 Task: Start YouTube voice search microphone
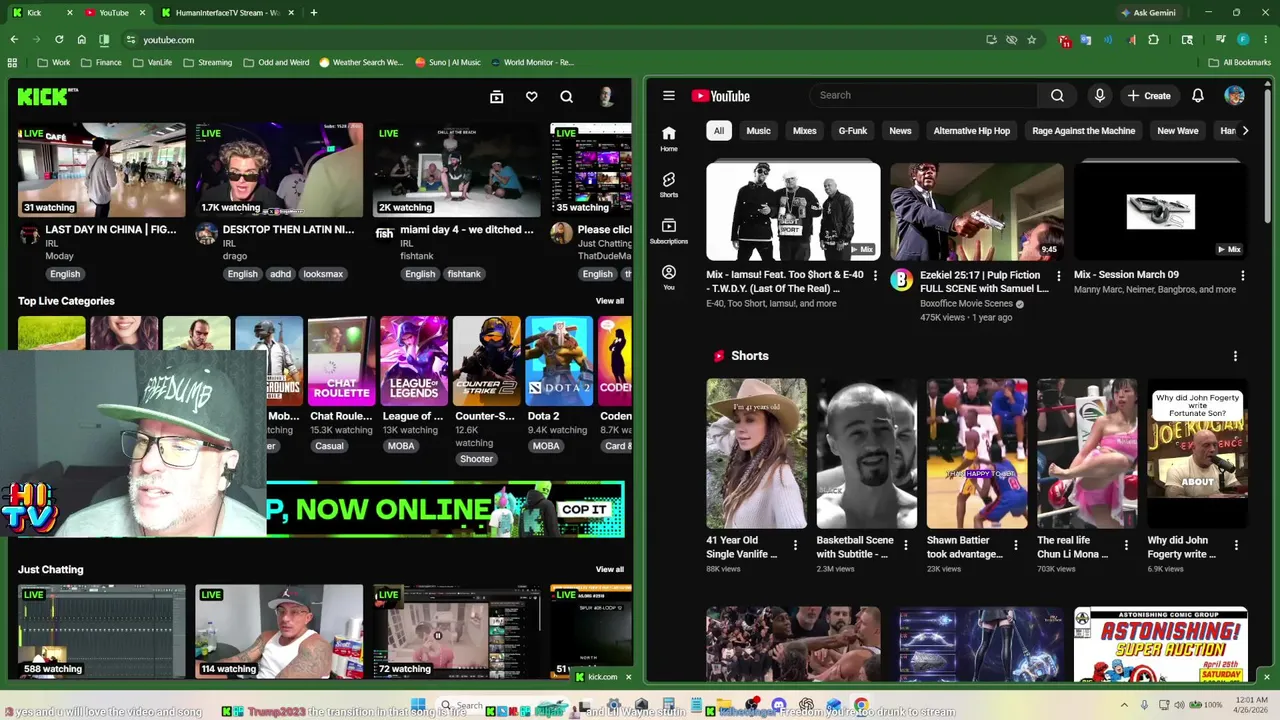[1099, 95]
